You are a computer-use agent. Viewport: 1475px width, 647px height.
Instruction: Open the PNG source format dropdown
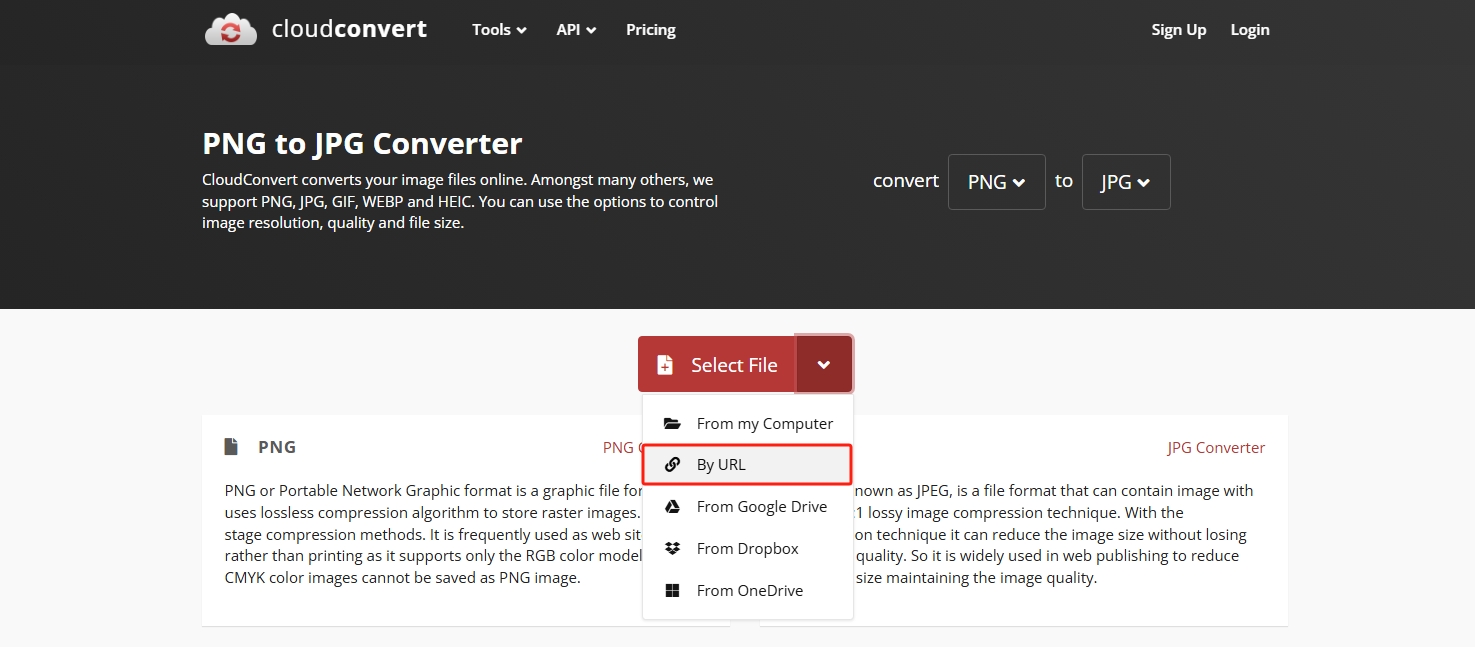click(x=997, y=182)
